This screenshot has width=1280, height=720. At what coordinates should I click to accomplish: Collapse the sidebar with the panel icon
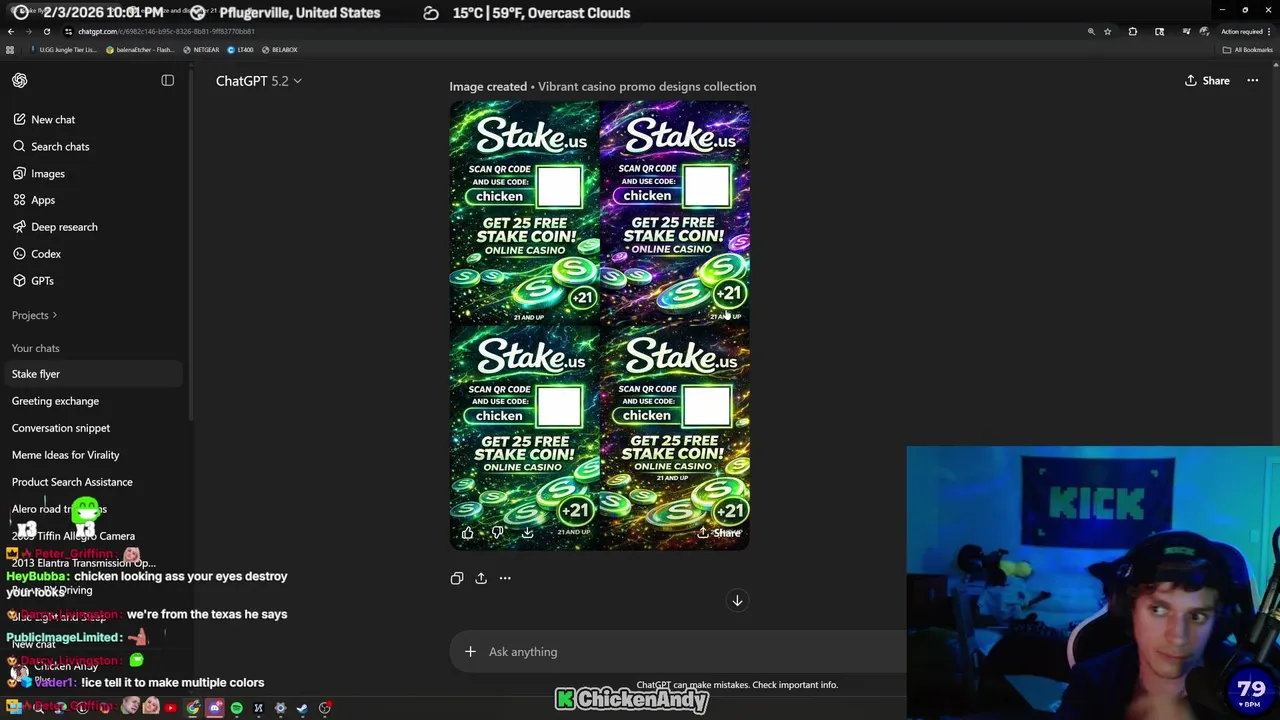click(x=168, y=81)
